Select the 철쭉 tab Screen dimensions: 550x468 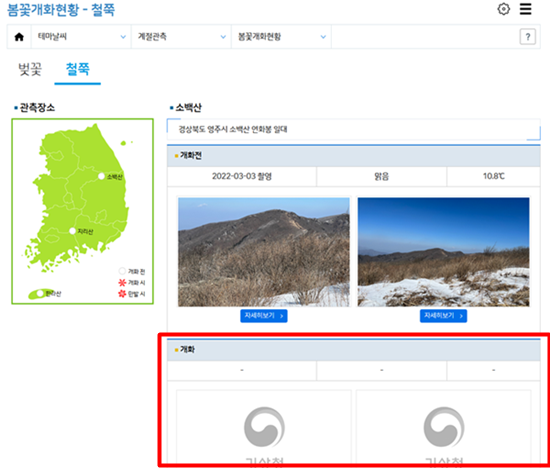(78, 69)
